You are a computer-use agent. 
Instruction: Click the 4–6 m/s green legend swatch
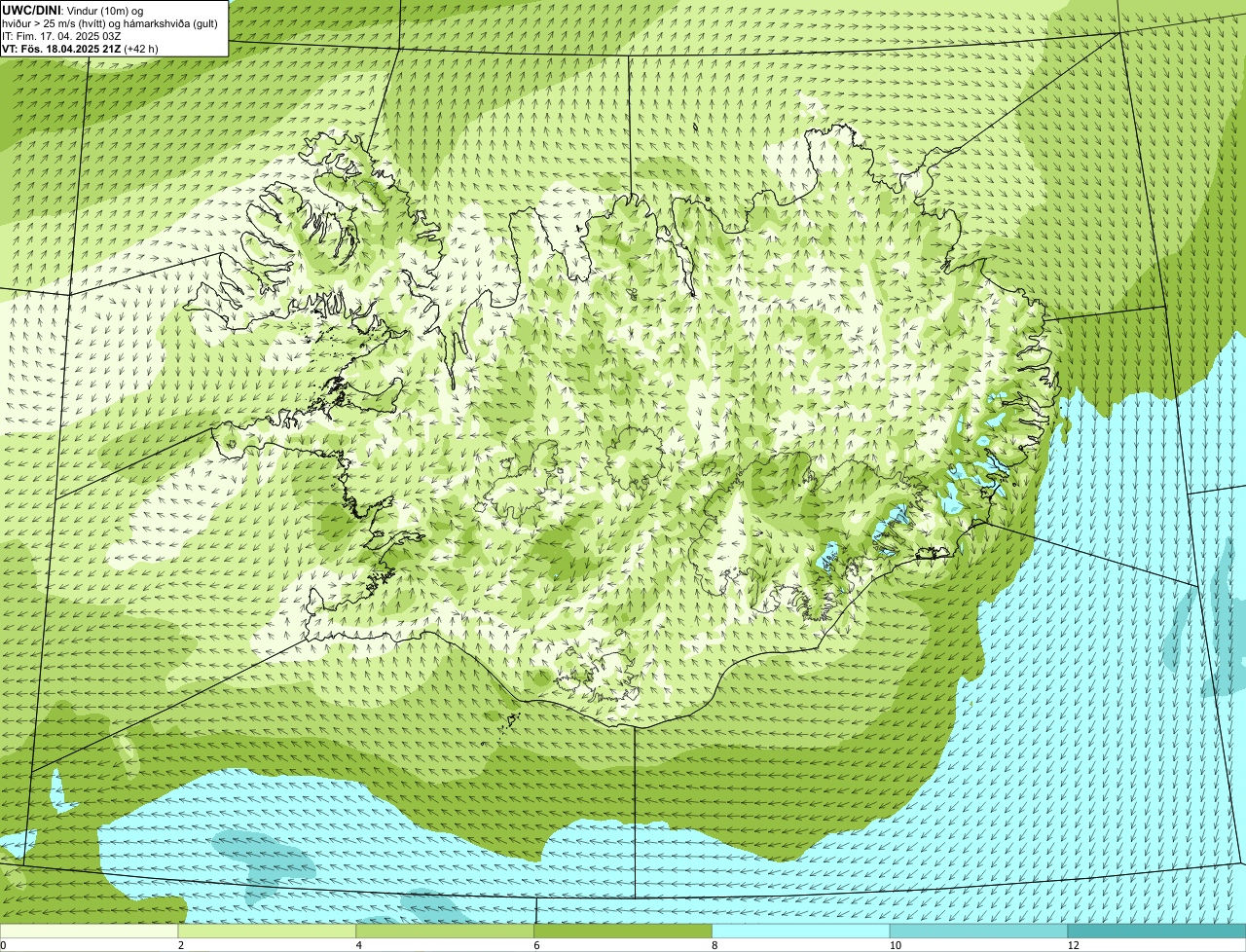pos(446,932)
